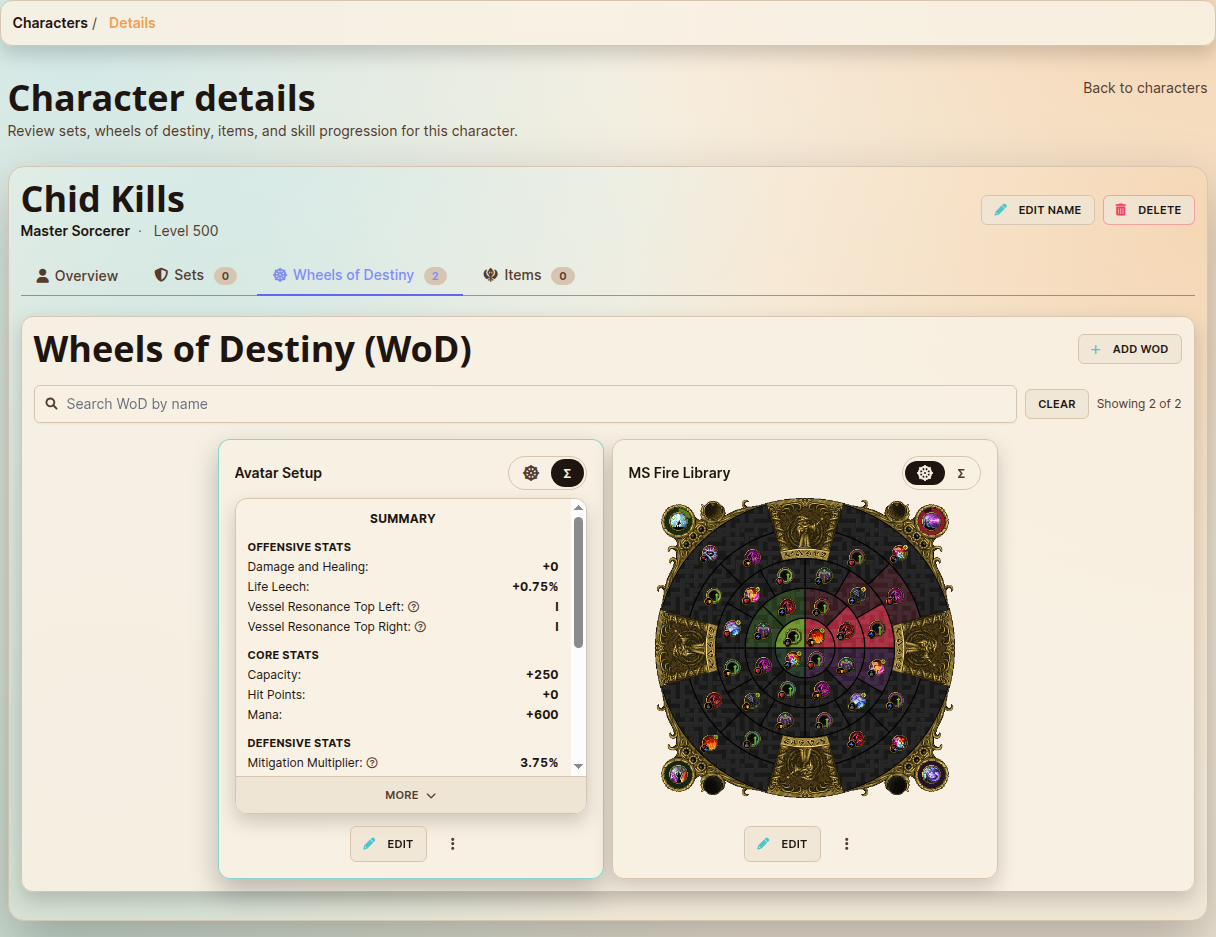
Task: Click the magnifier icon in the search box
Action: click(x=52, y=404)
